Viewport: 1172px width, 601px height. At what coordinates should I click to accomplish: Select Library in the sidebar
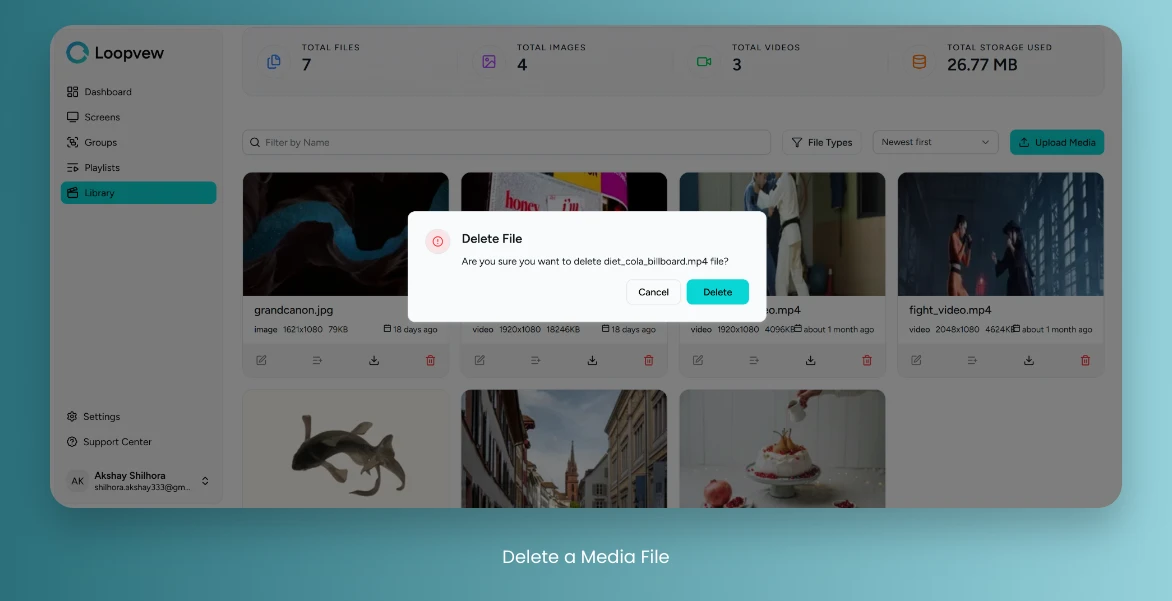[138, 193]
